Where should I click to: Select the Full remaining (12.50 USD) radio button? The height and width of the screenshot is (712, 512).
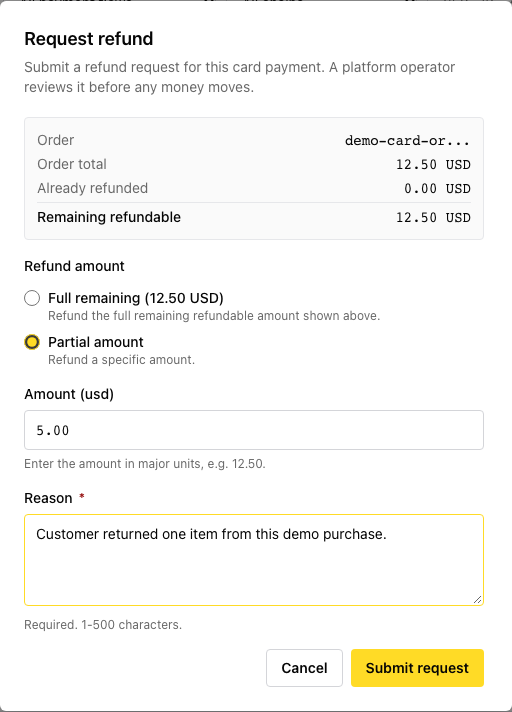click(x=32, y=298)
